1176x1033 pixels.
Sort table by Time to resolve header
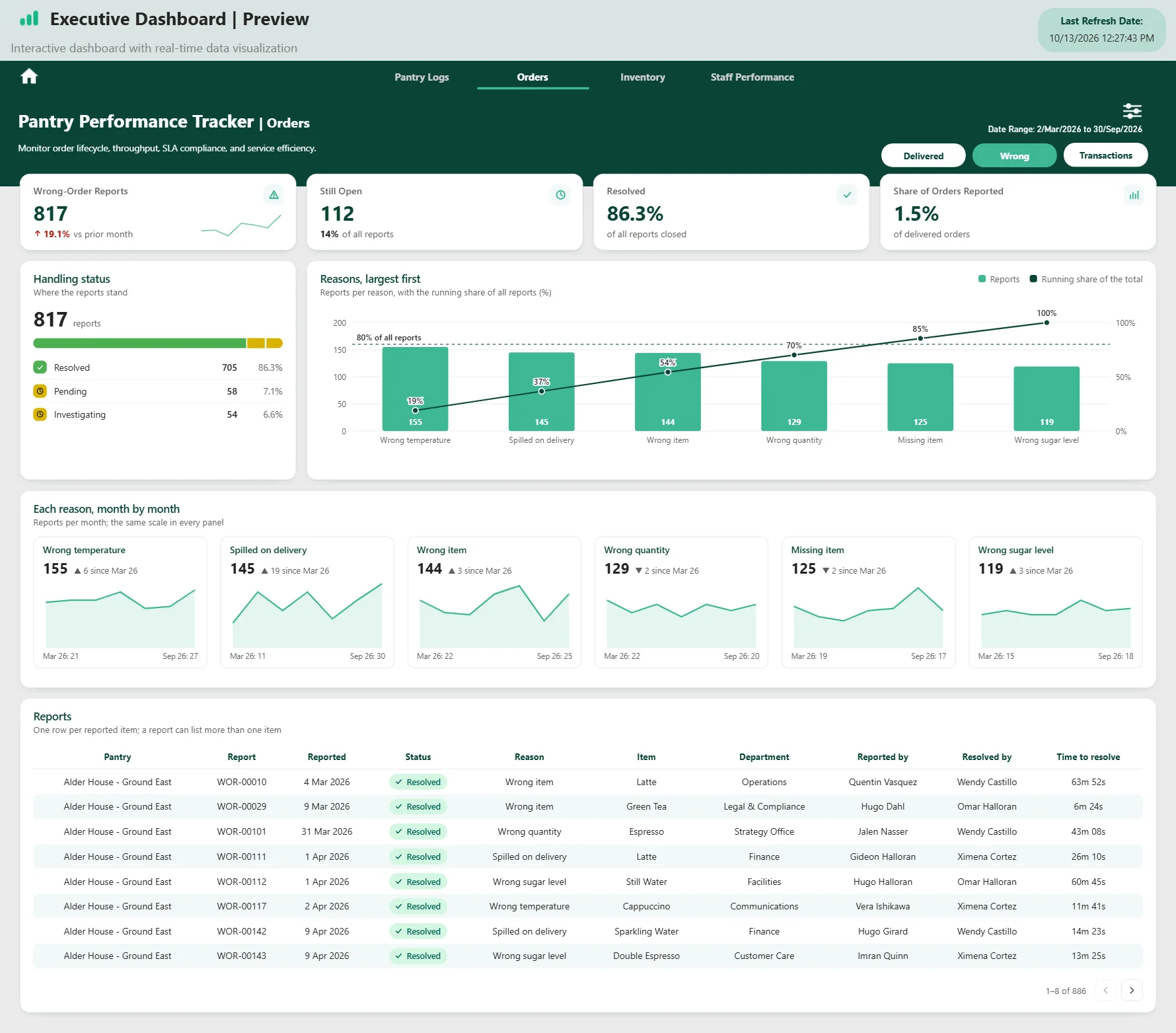[x=1088, y=757]
